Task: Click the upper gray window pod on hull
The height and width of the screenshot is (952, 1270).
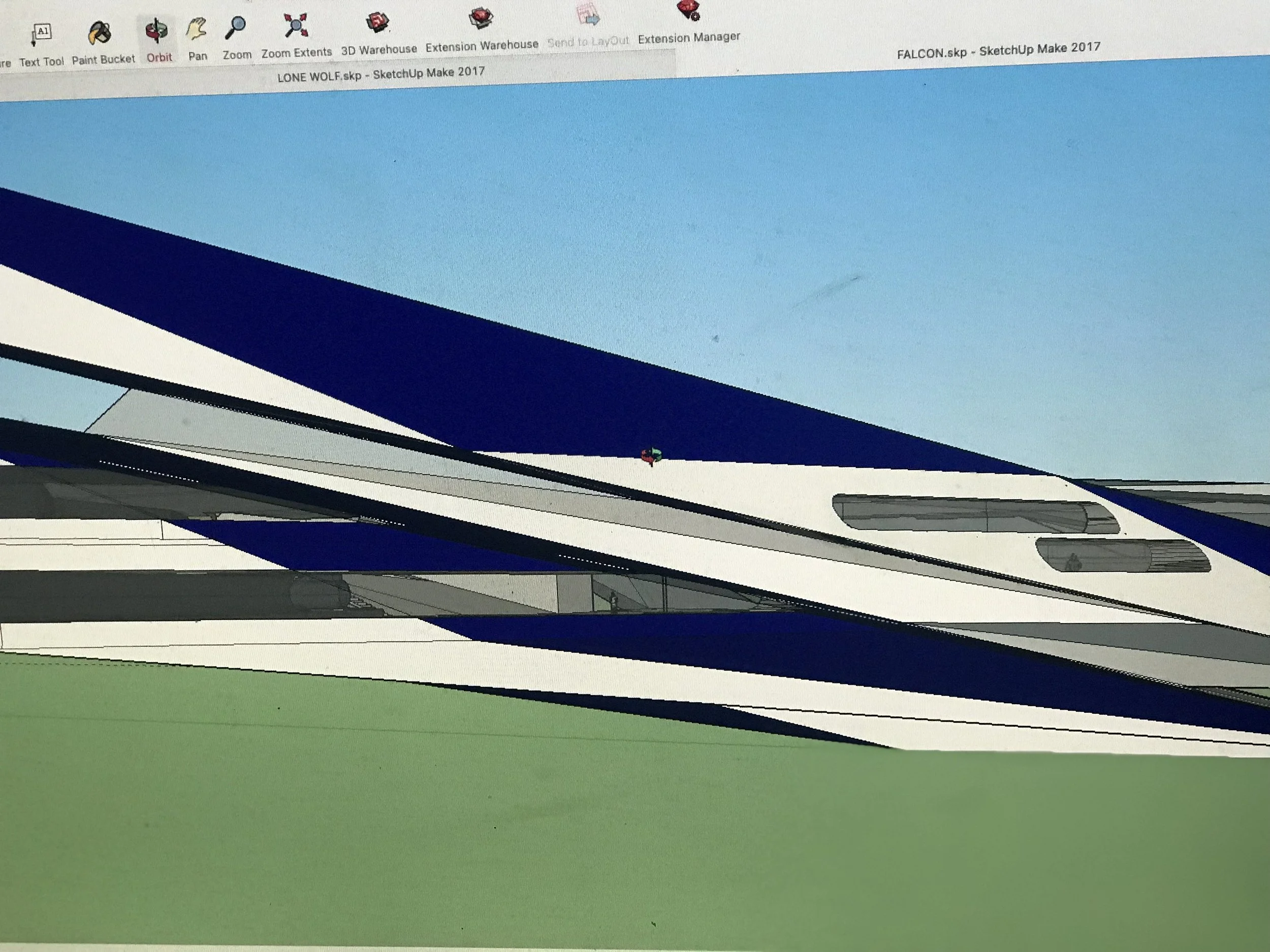Action: (x=975, y=515)
